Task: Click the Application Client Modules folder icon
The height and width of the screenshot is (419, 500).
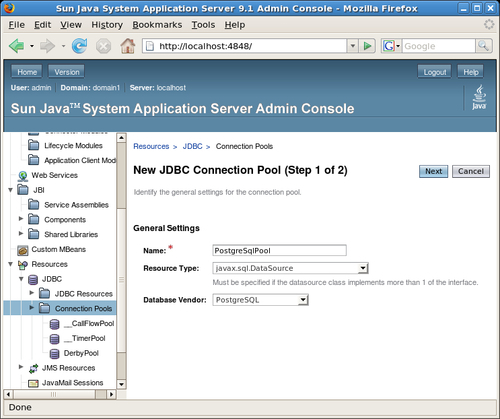Action: [x=33, y=160]
